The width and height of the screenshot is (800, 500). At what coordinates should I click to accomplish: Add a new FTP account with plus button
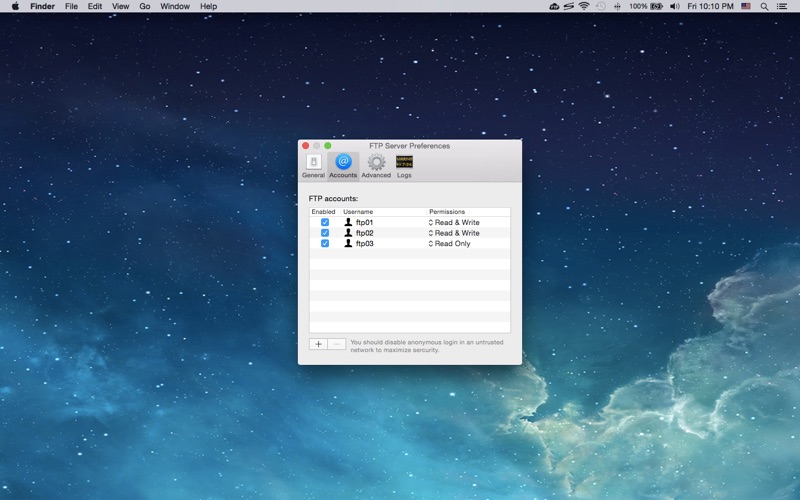pyautogui.click(x=318, y=344)
